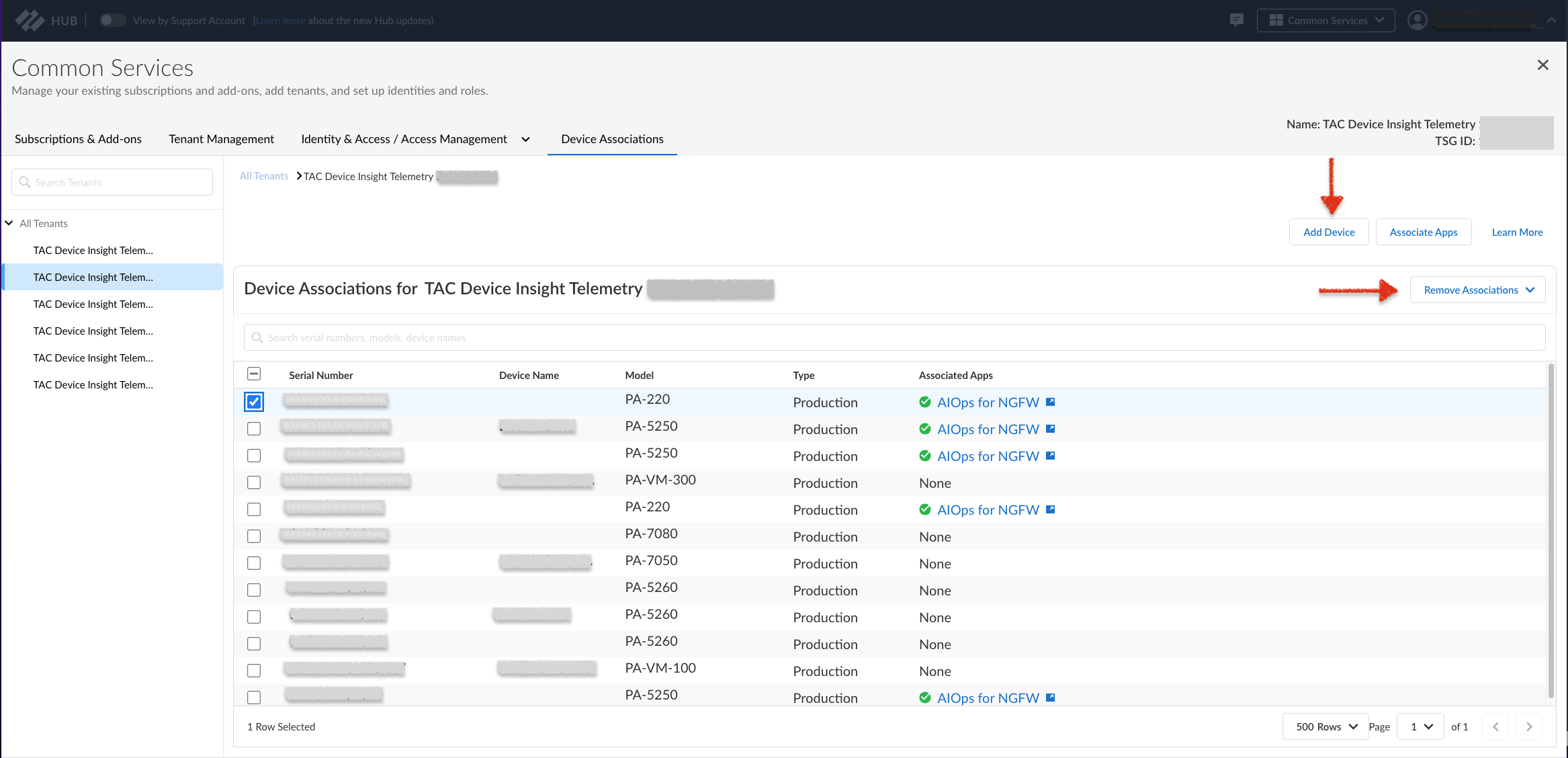Expand the Remove Associations dropdown

(1477, 290)
